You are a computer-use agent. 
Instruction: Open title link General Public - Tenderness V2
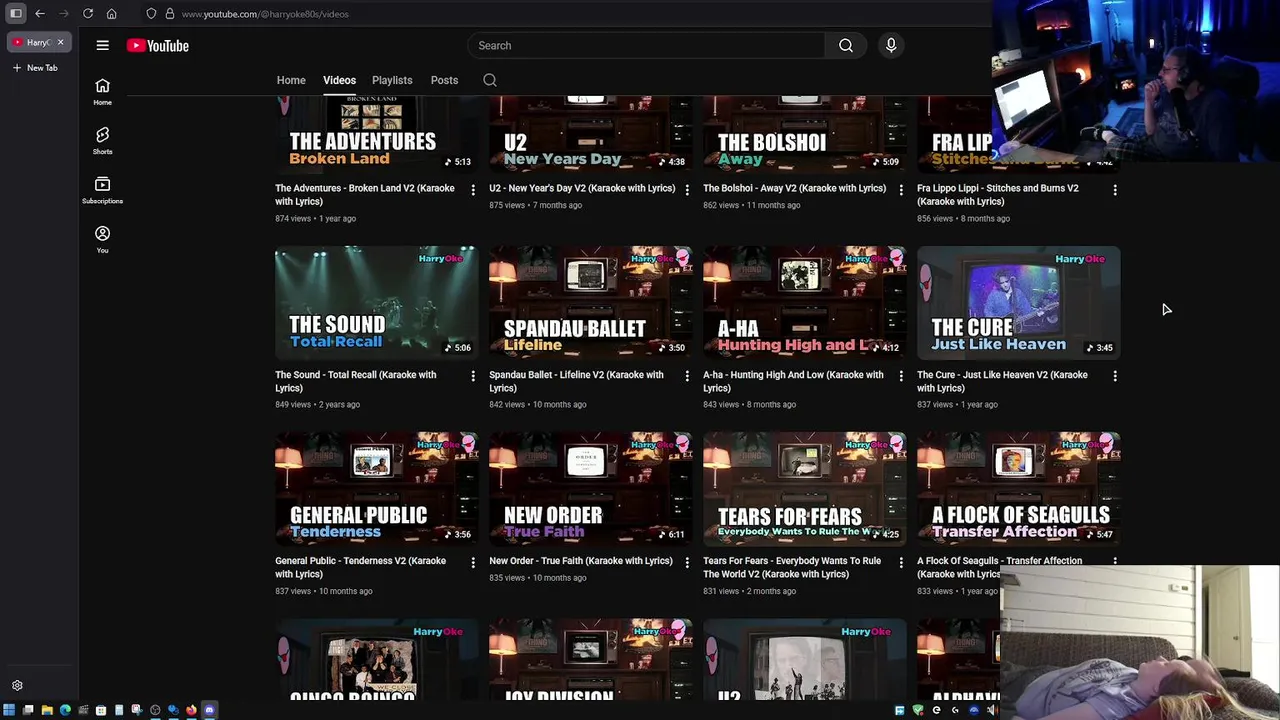point(360,567)
